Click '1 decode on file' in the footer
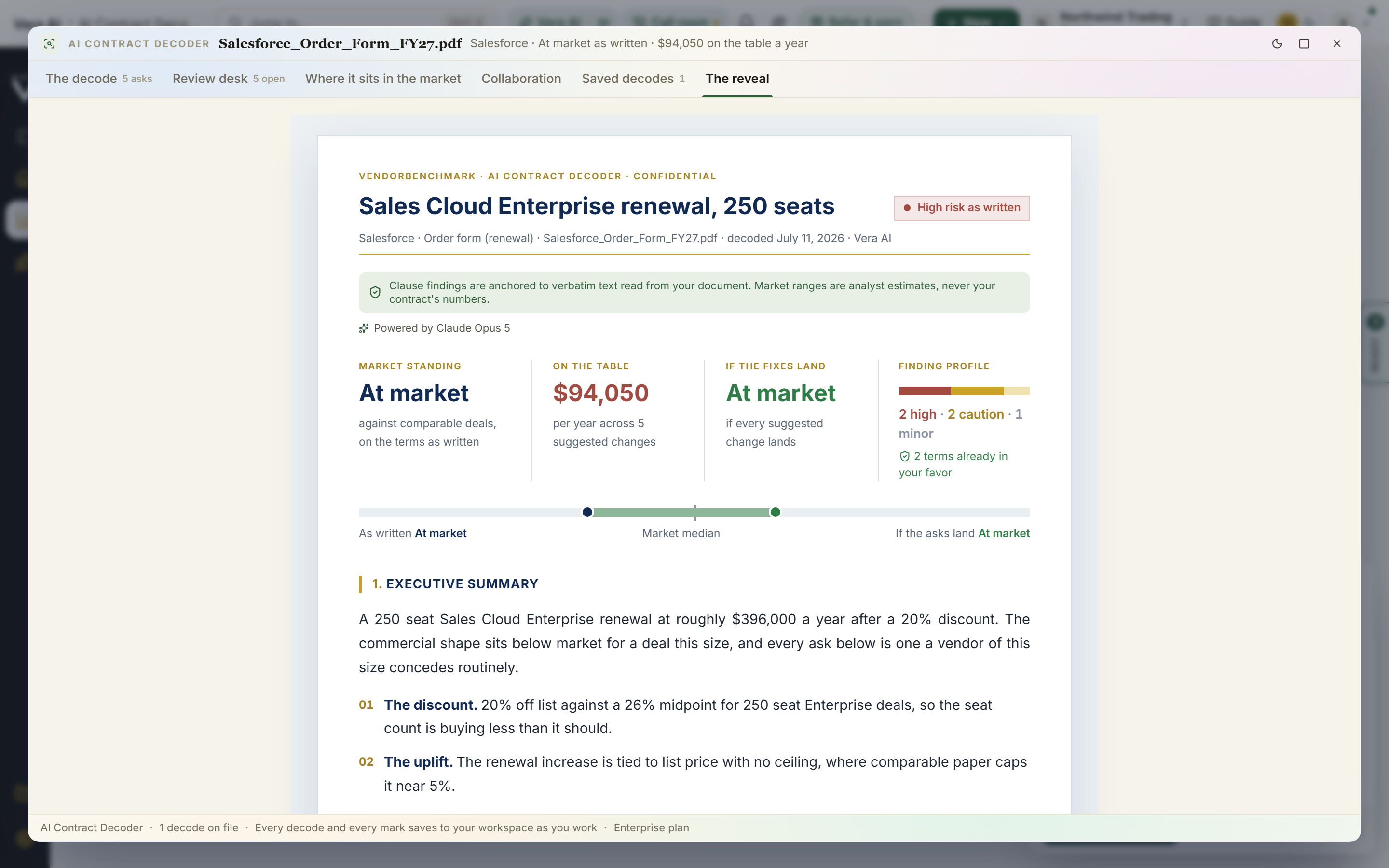The width and height of the screenshot is (1389, 868). [199, 828]
